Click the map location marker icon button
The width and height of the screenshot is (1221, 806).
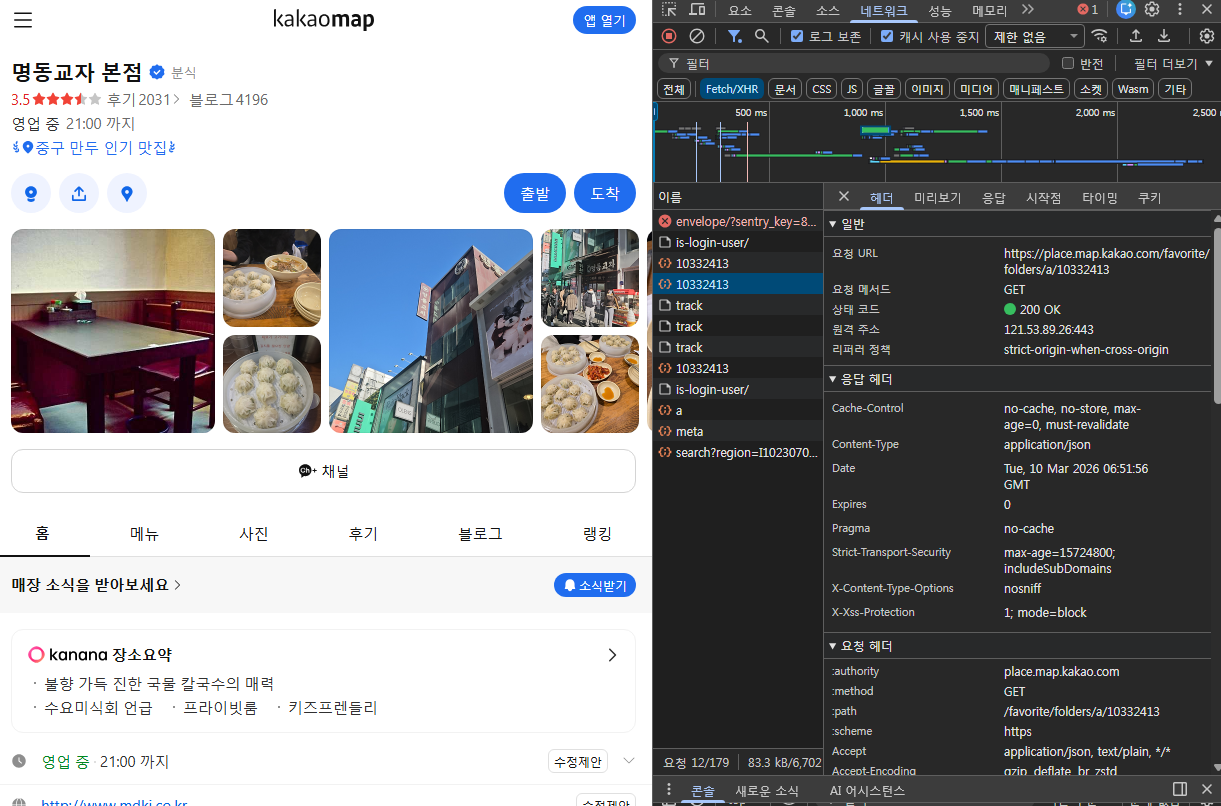pyautogui.click(x=127, y=193)
